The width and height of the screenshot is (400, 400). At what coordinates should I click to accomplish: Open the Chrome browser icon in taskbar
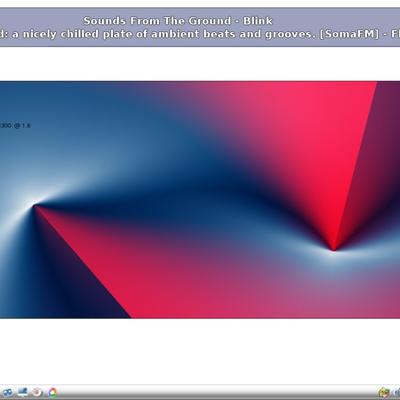point(52,392)
